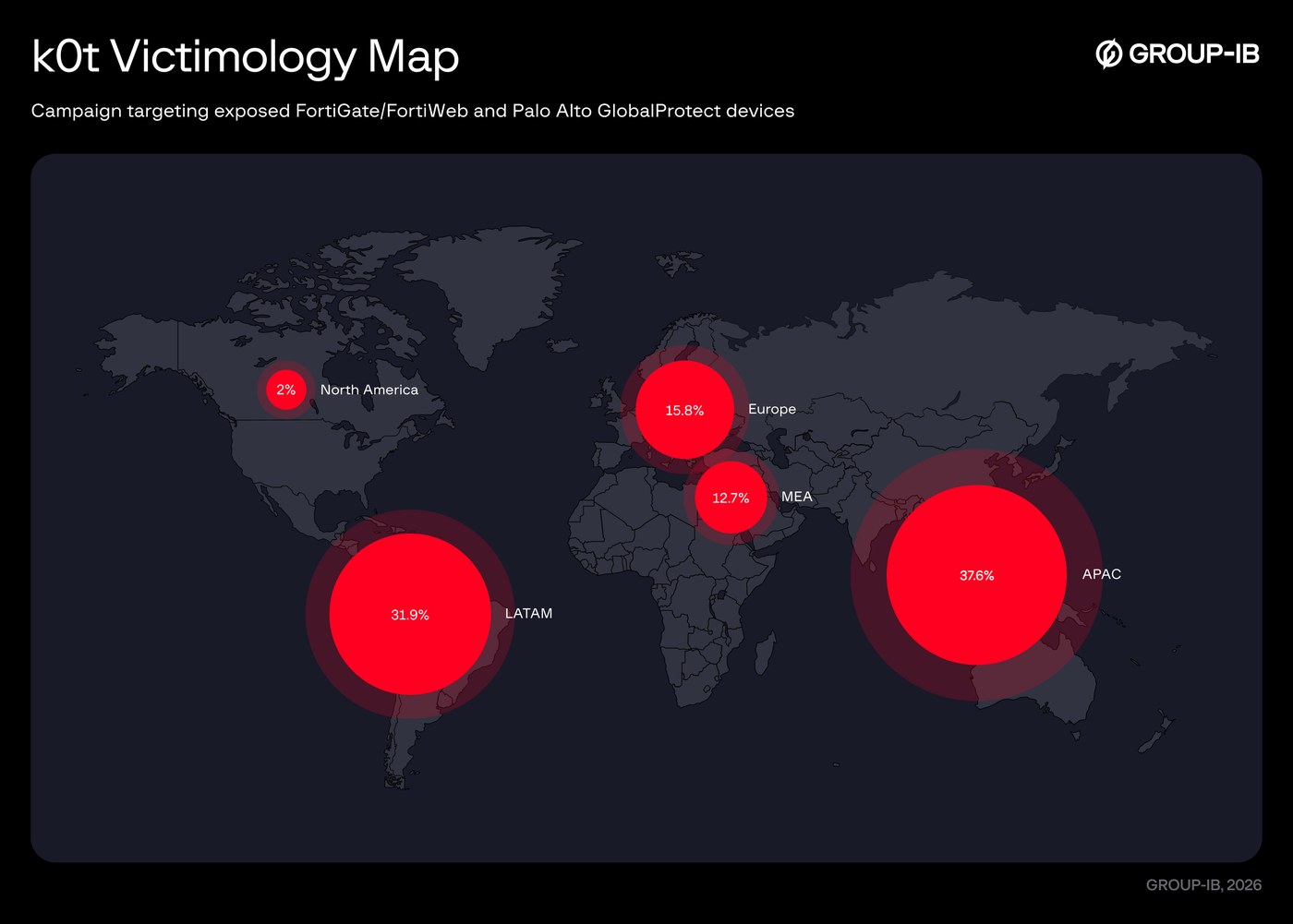Image resolution: width=1293 pixels, height=924 pixels.
Task: Click the Group-IB logo
Action: [x=1178, y=54]
